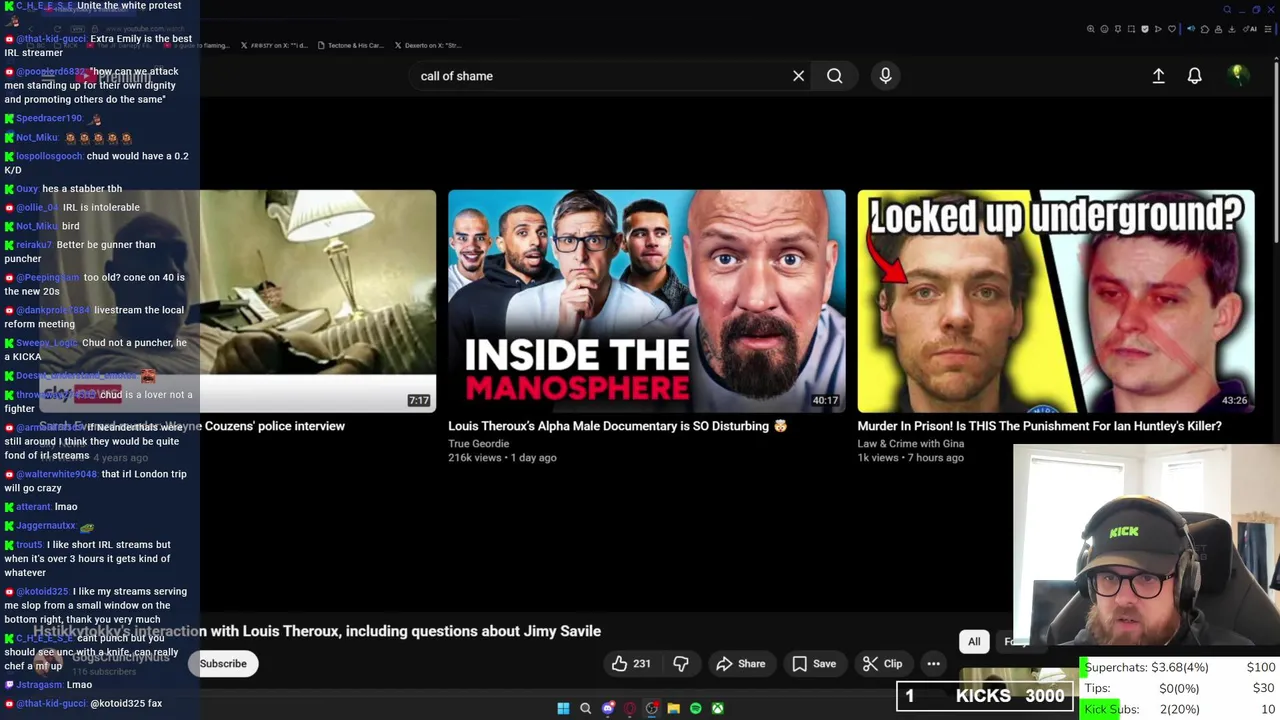Image resolution: width=1280 pixels, height=720 pixels.
Task: Click chat username 'Sweepy_Logic'
Action: click(x=46, y=343)
